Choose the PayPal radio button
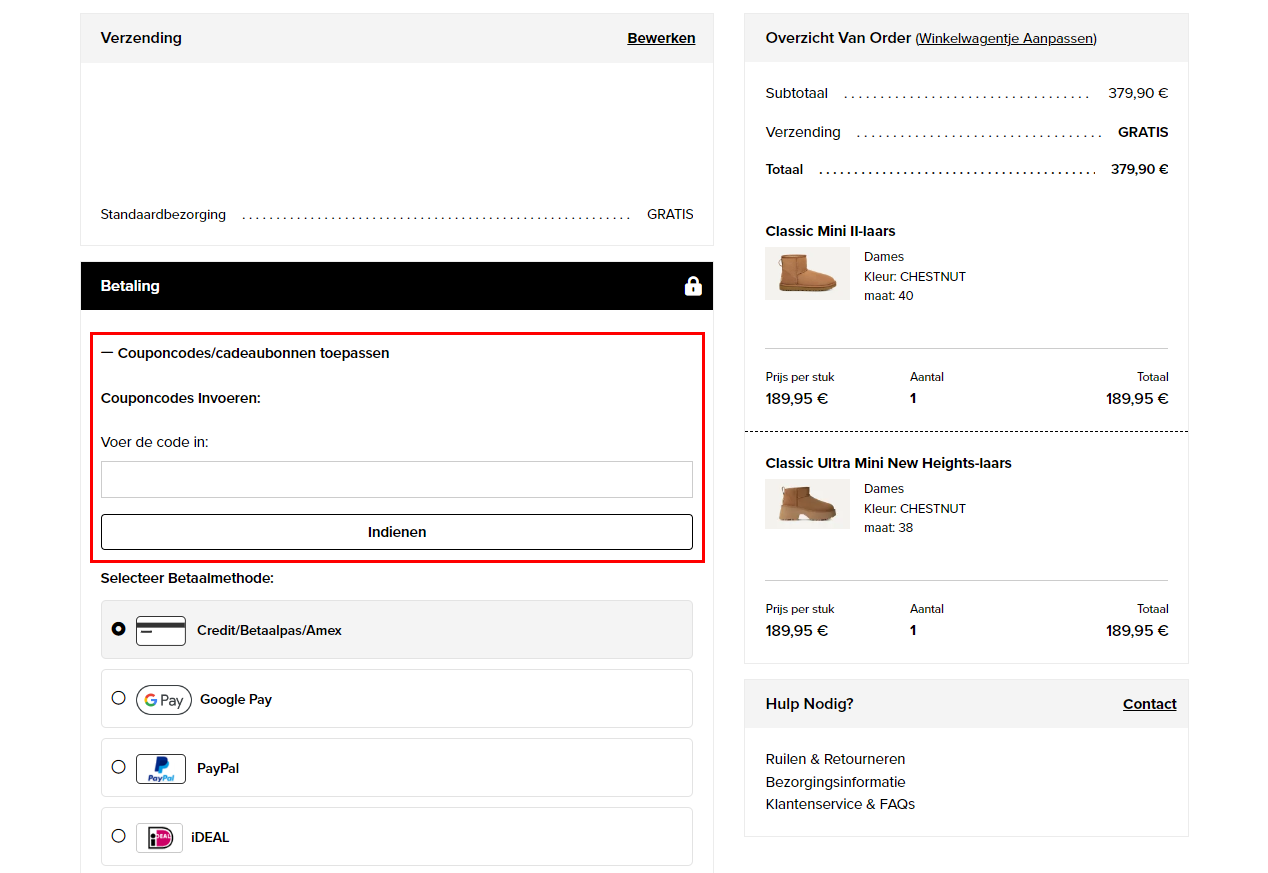 pyautogui.click(x=119, y=767)
